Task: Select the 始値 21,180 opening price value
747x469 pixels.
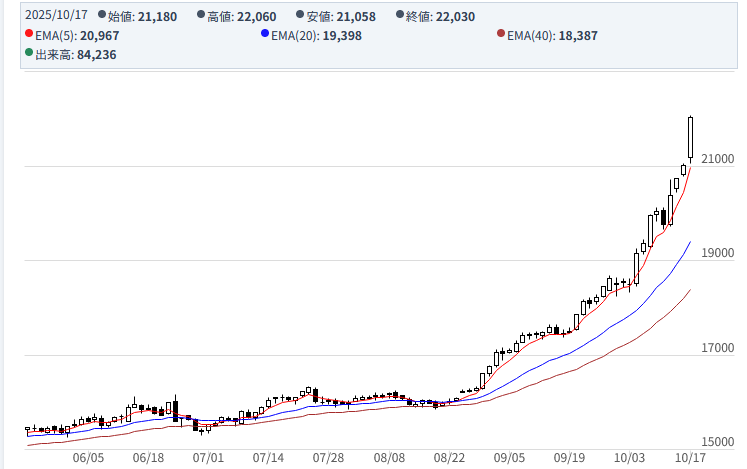Action: [157, 17]
